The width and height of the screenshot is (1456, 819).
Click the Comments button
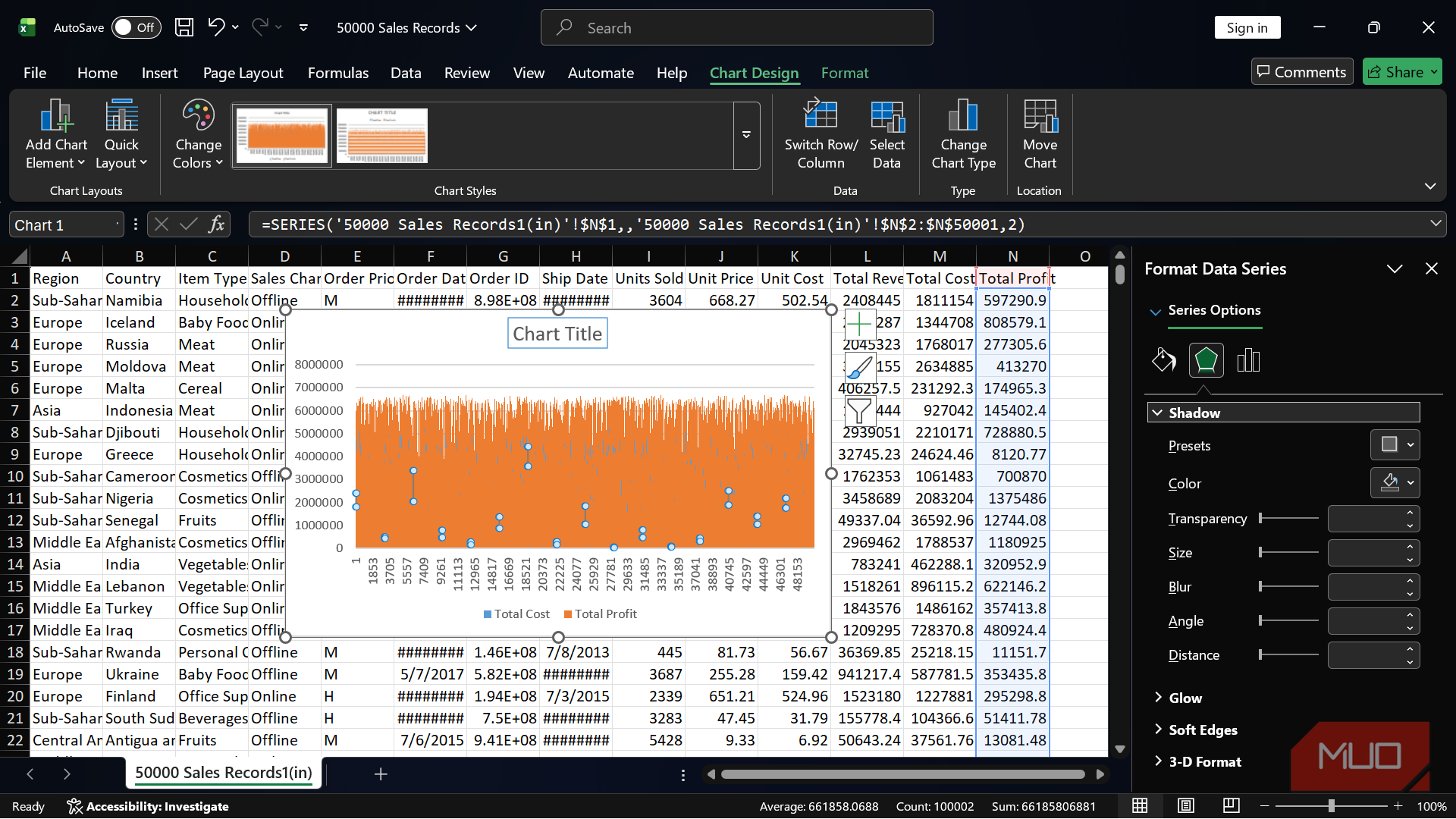click(x=1301, y=72)
